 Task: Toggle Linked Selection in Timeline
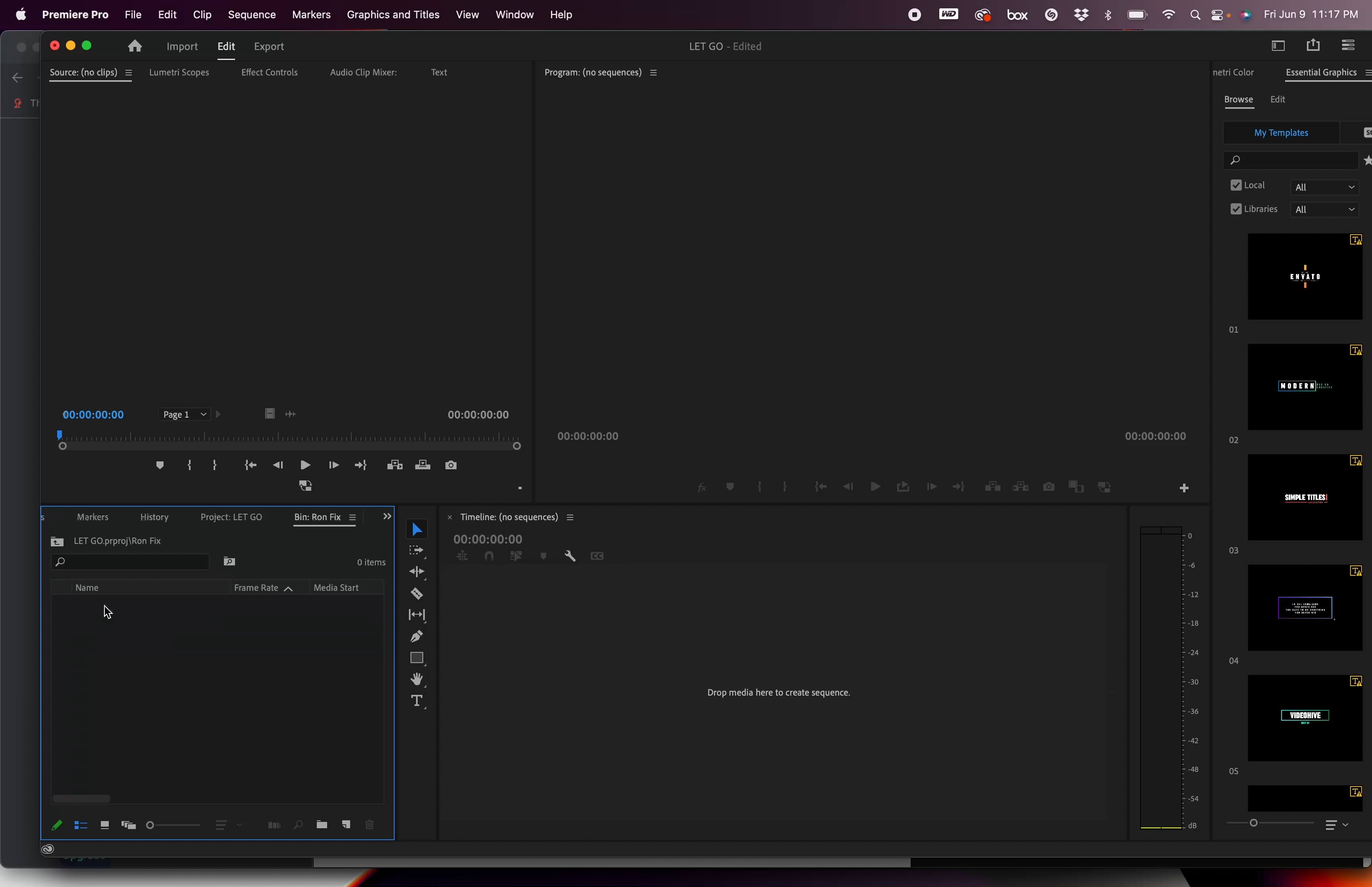click(516, 556)
